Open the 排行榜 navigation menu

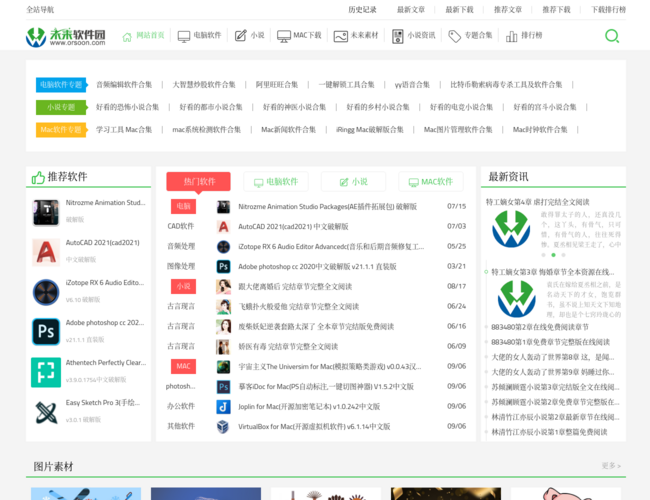(x=524, y=36)
